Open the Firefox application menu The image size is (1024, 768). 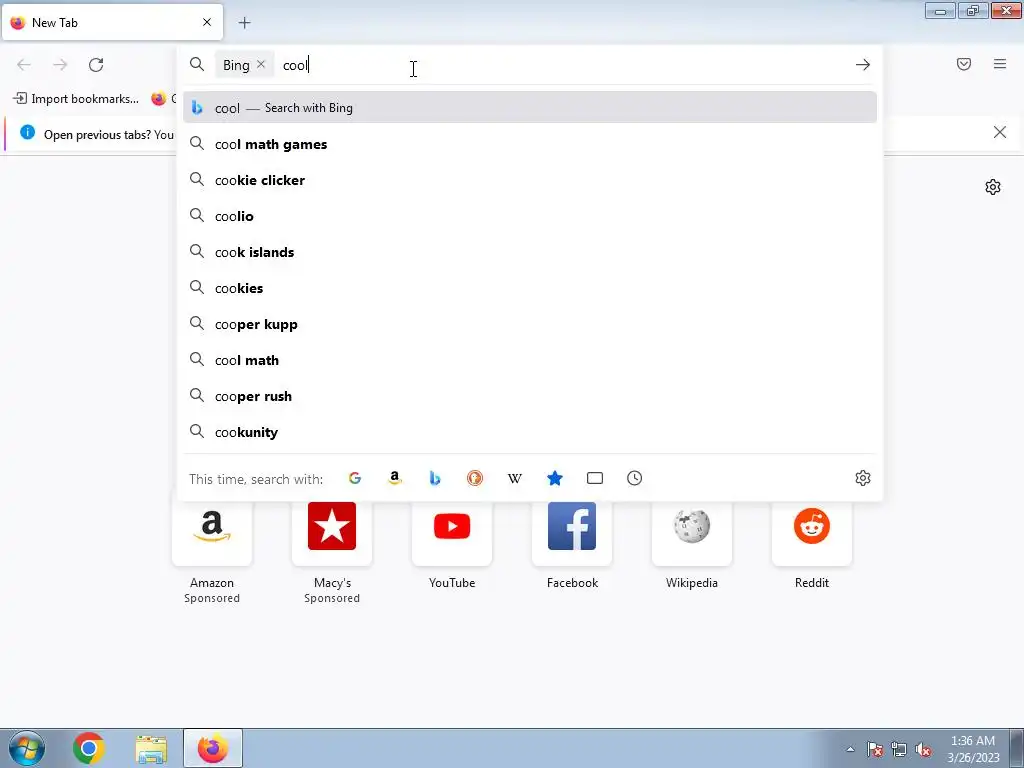(999, 64)
